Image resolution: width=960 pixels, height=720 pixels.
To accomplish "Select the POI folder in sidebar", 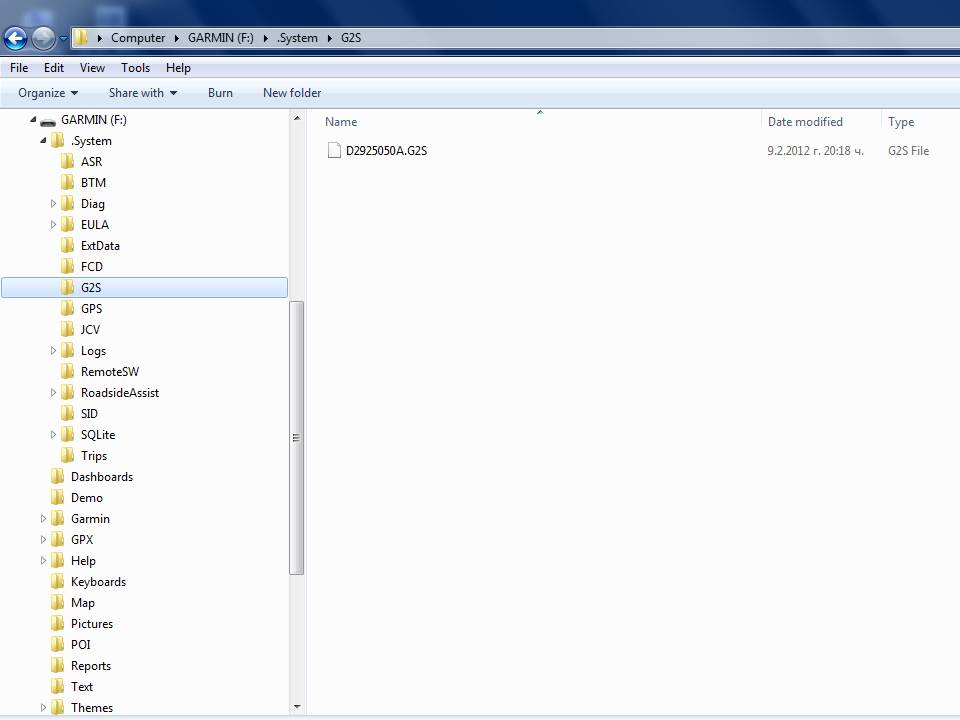I will [80, 645].
